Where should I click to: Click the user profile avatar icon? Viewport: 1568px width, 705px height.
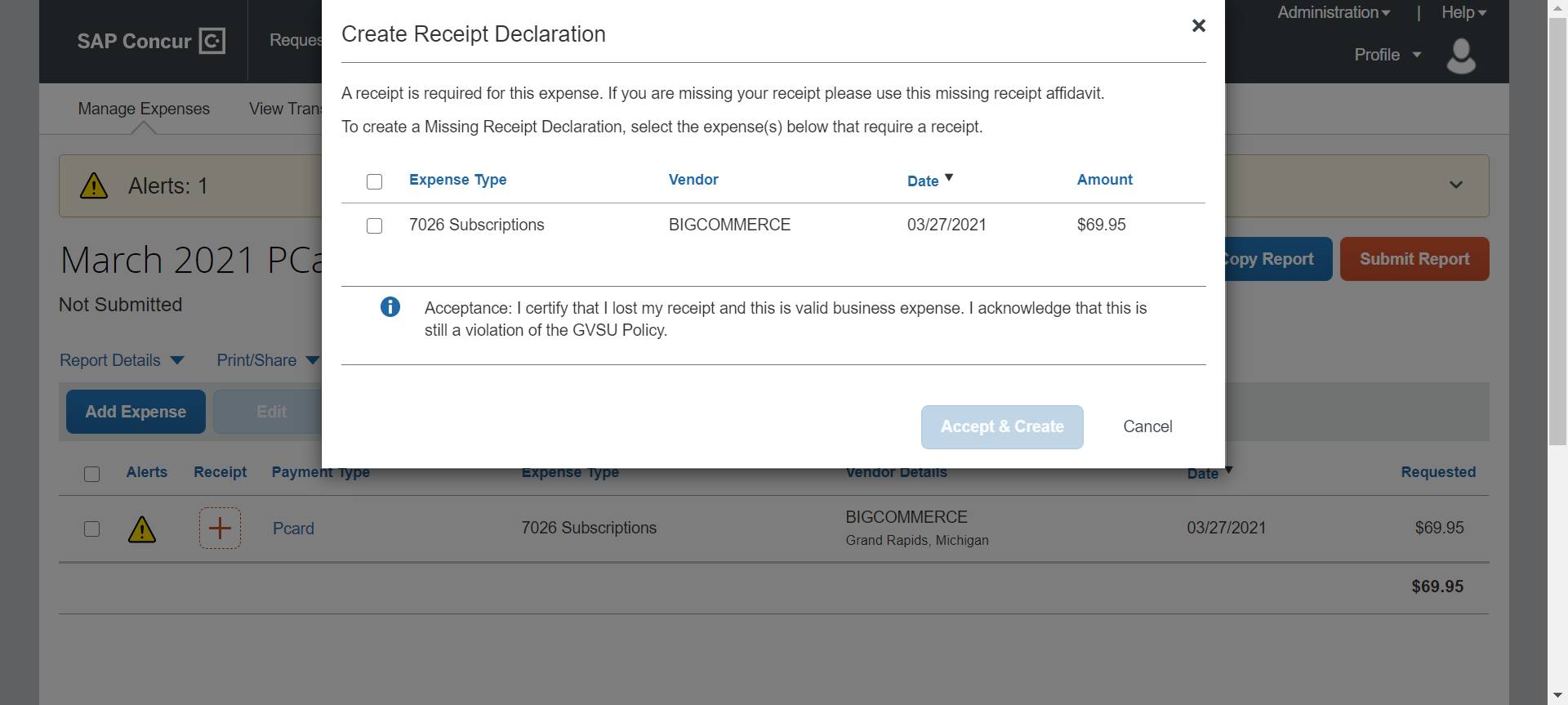point(1460,56)
